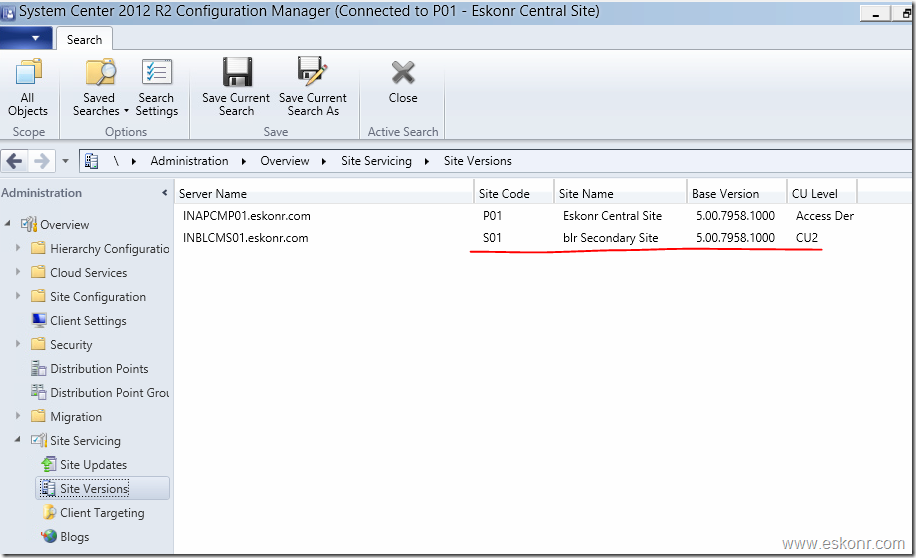
Task: Click the Access Denied CU level cell
Action: click(x=824, y=216)
